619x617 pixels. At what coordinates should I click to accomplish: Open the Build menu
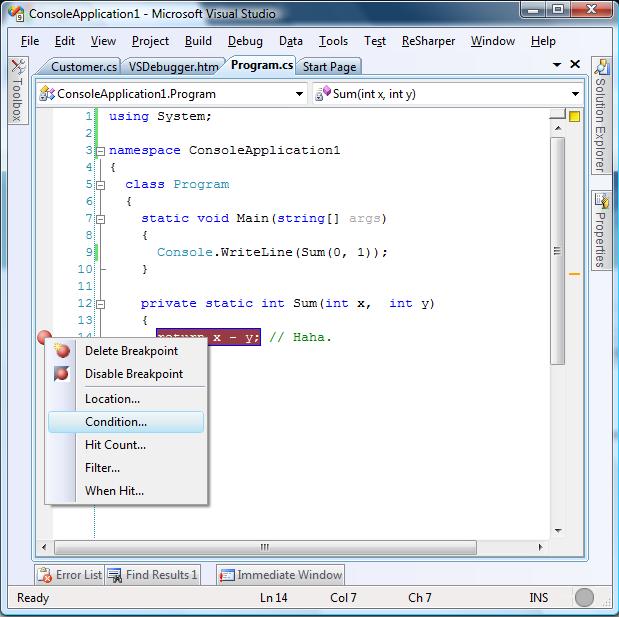tap(198, 41)
